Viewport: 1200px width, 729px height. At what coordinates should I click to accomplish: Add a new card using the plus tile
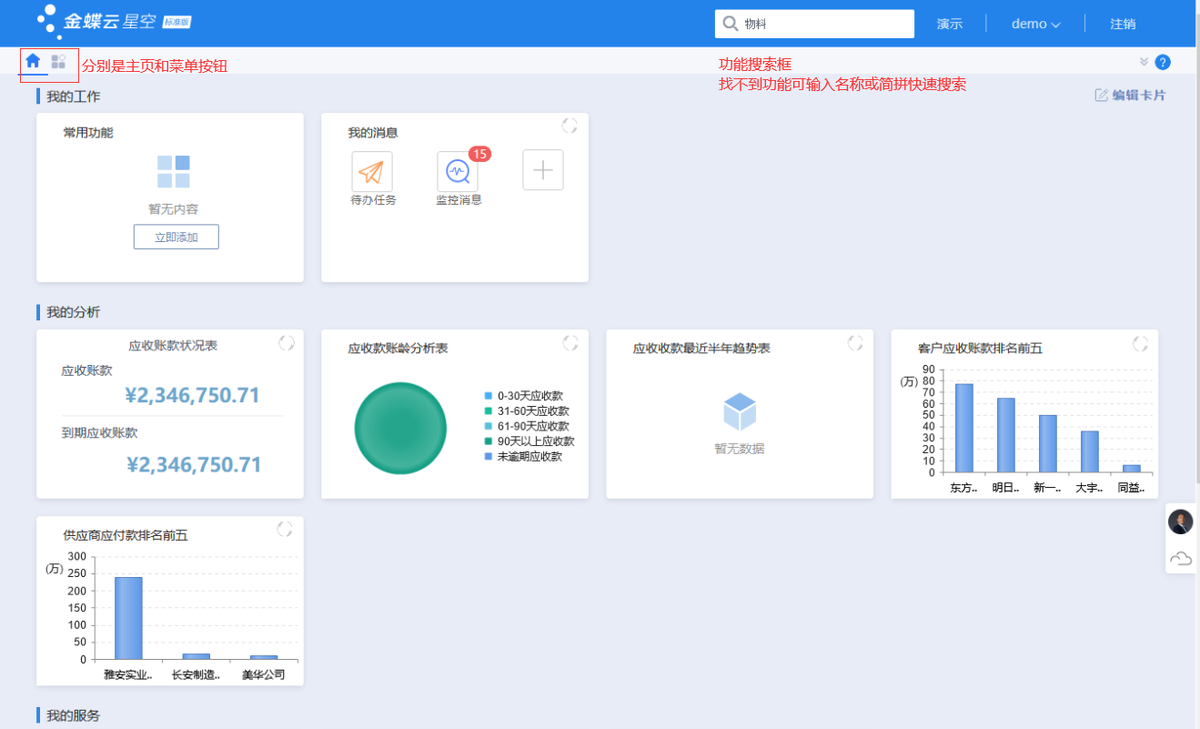542,170
